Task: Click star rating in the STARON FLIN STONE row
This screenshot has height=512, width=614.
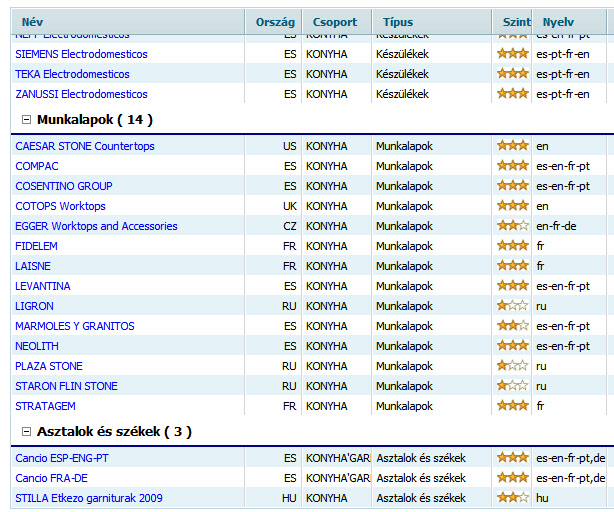Action: coord(513,385)
